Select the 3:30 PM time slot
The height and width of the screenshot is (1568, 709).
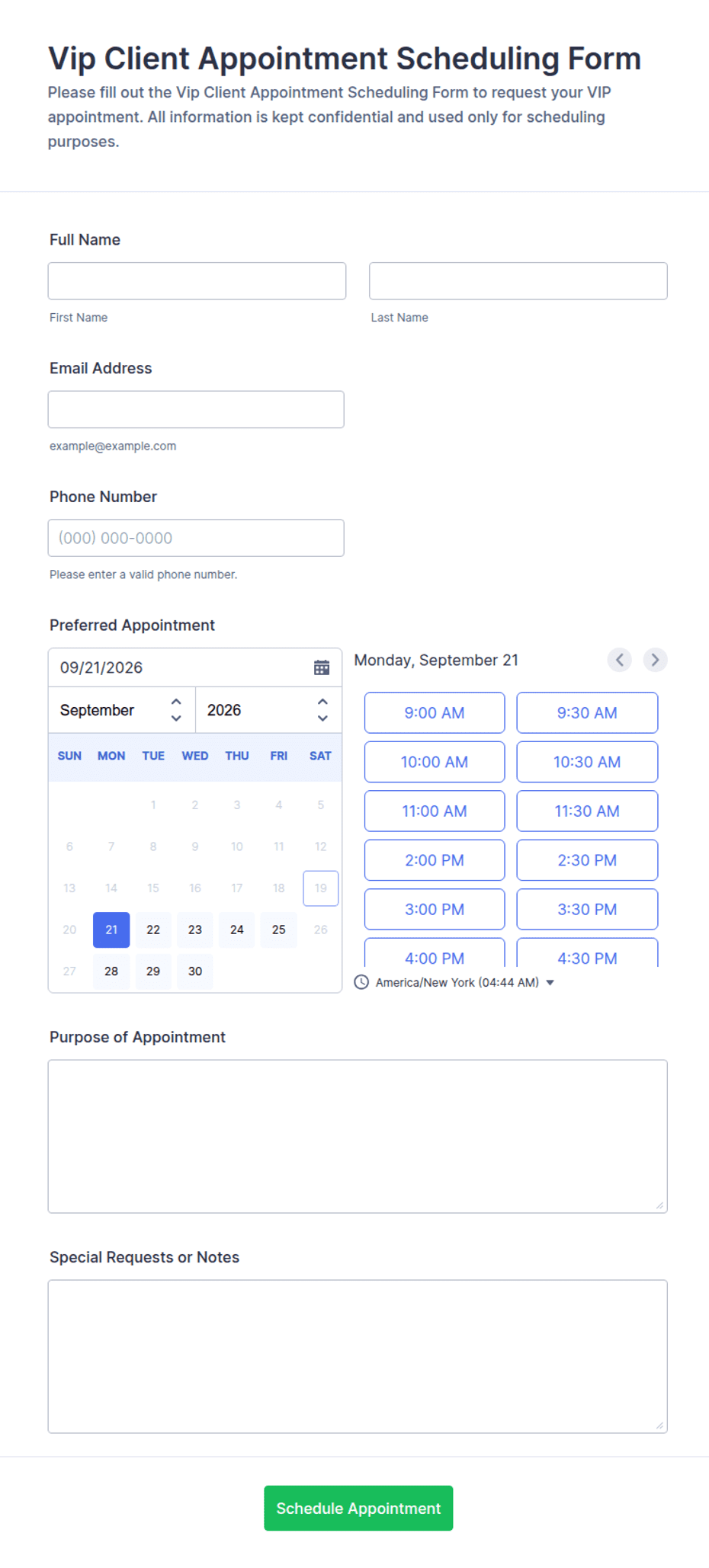(x=587, y=909)
